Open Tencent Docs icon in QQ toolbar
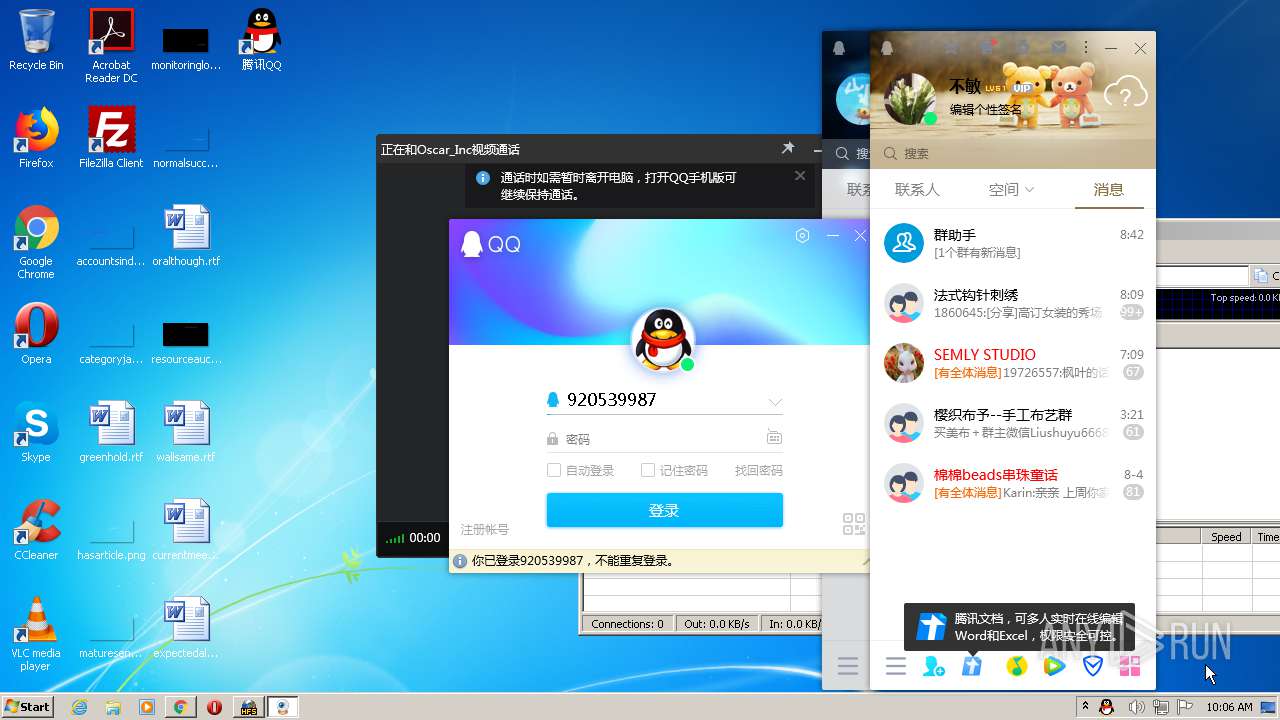This screenshot has width=1280, height=720. tap(972, 666)
